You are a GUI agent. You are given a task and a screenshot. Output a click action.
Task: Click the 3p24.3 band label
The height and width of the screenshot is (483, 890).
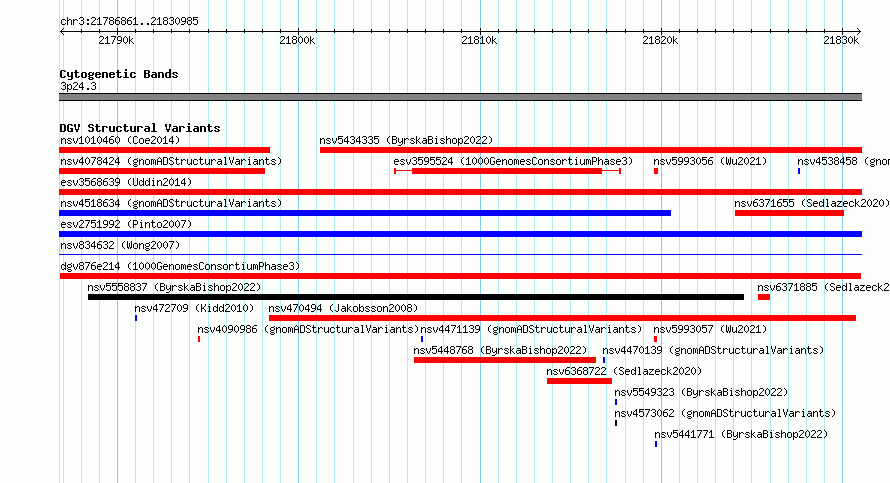(78, 87)
